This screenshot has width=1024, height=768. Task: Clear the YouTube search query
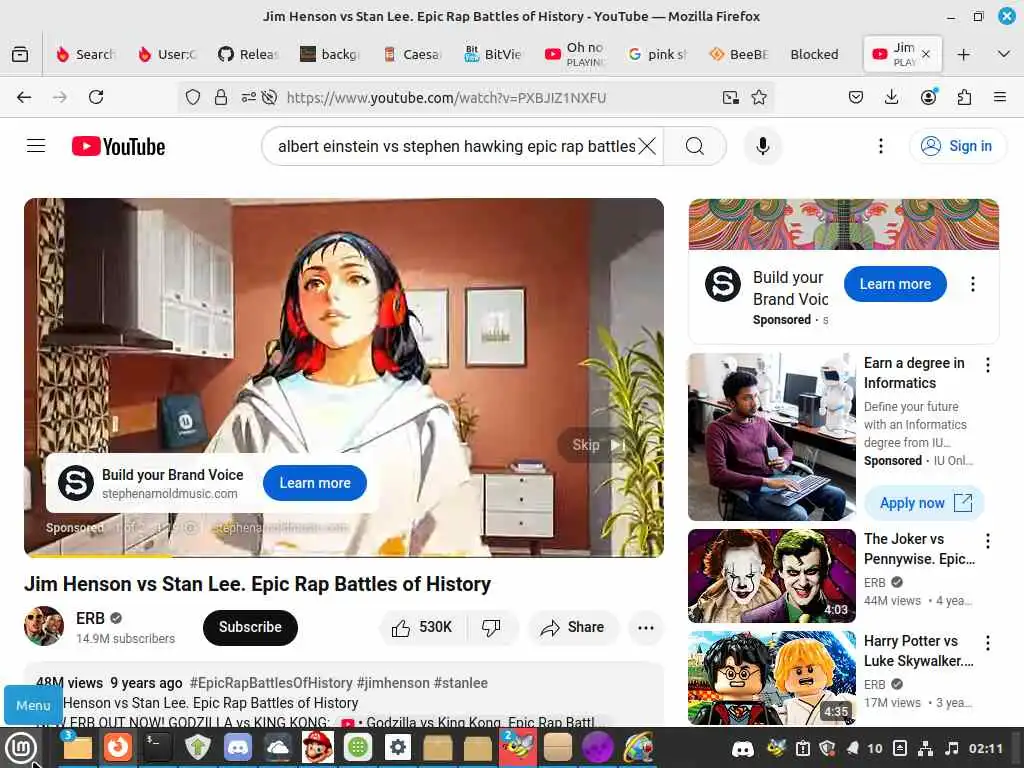click(647, 146)
